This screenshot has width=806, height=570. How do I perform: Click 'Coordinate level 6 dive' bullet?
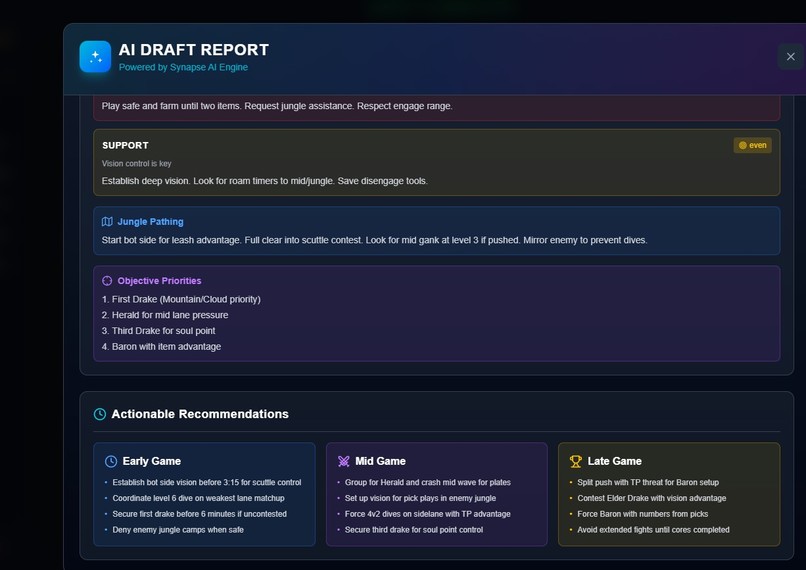coord(198,498)
